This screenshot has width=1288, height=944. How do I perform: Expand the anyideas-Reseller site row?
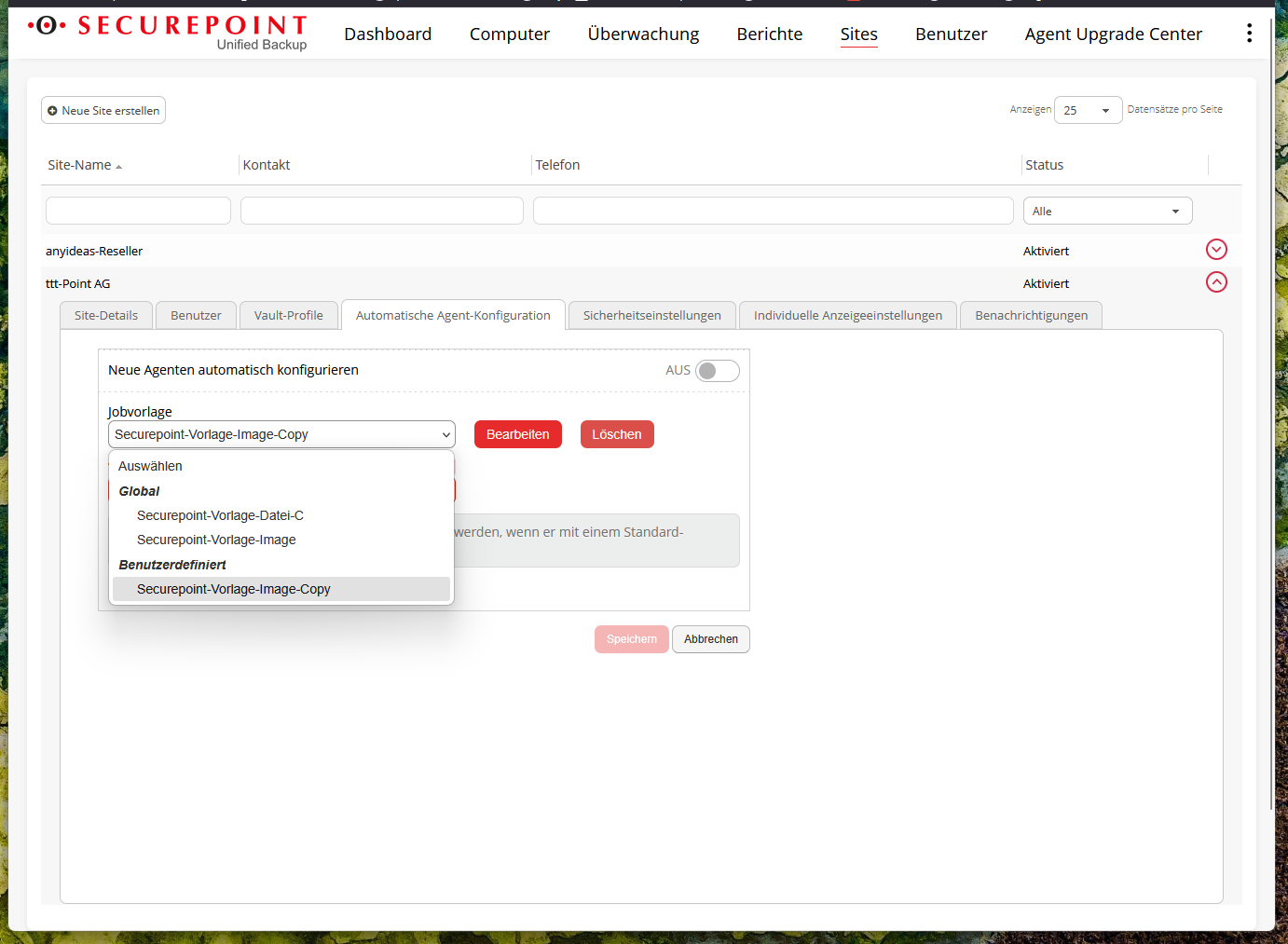click(x=1216, y=250)
